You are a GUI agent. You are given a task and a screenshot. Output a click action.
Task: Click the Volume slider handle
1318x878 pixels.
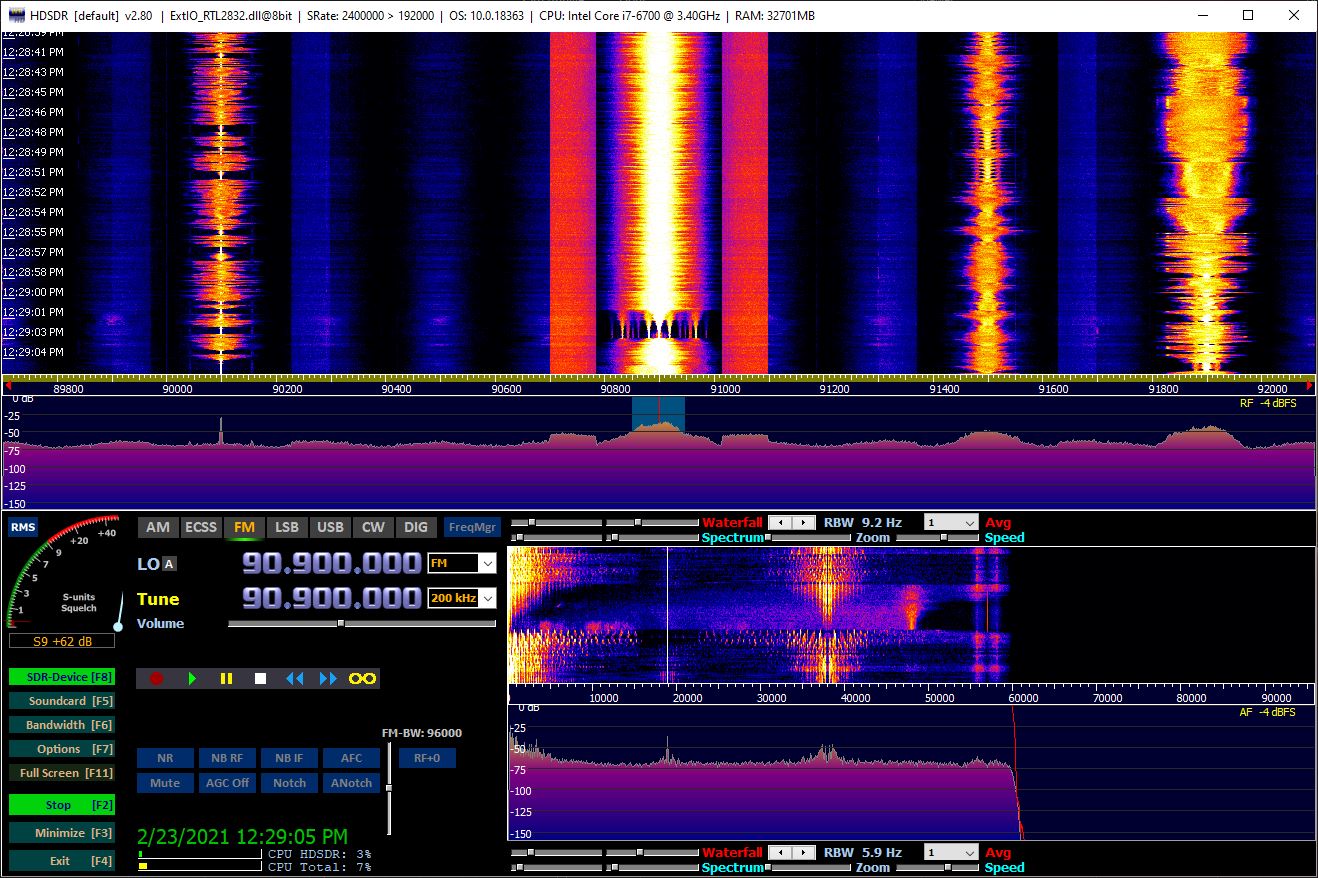[341, 623]
